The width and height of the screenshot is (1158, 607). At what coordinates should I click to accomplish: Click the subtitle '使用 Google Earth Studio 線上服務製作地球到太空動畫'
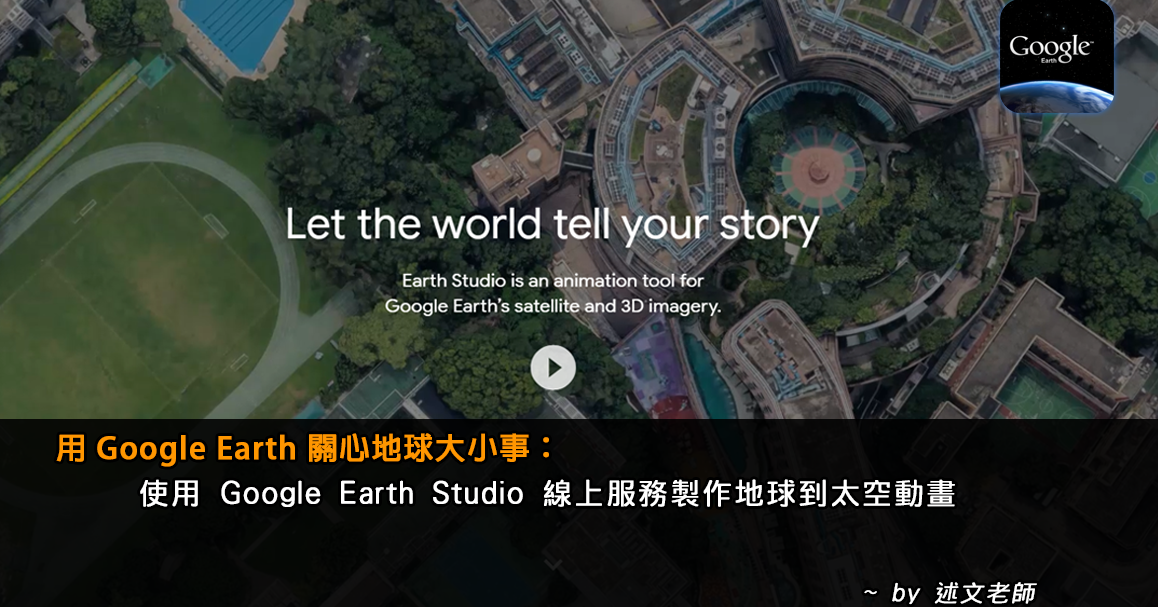pyautogui.click(x=548, y=494)
